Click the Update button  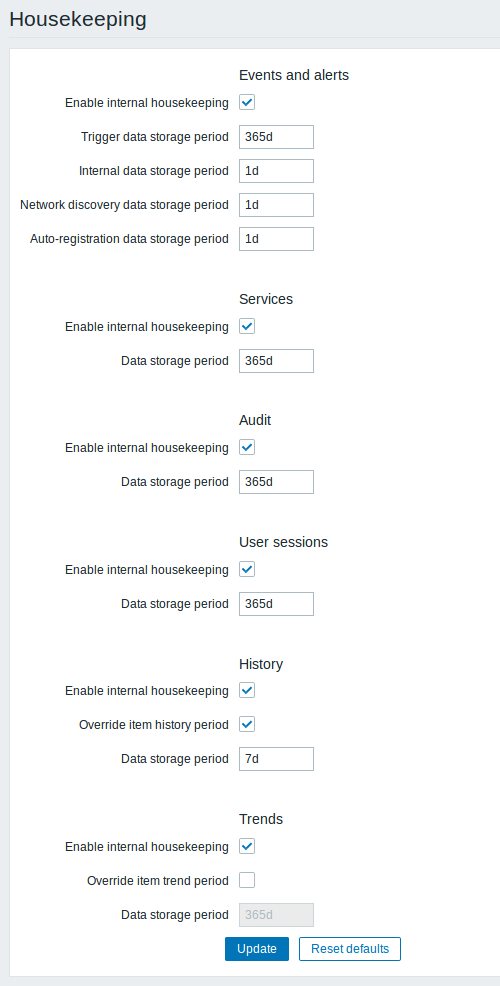[257, 949]
